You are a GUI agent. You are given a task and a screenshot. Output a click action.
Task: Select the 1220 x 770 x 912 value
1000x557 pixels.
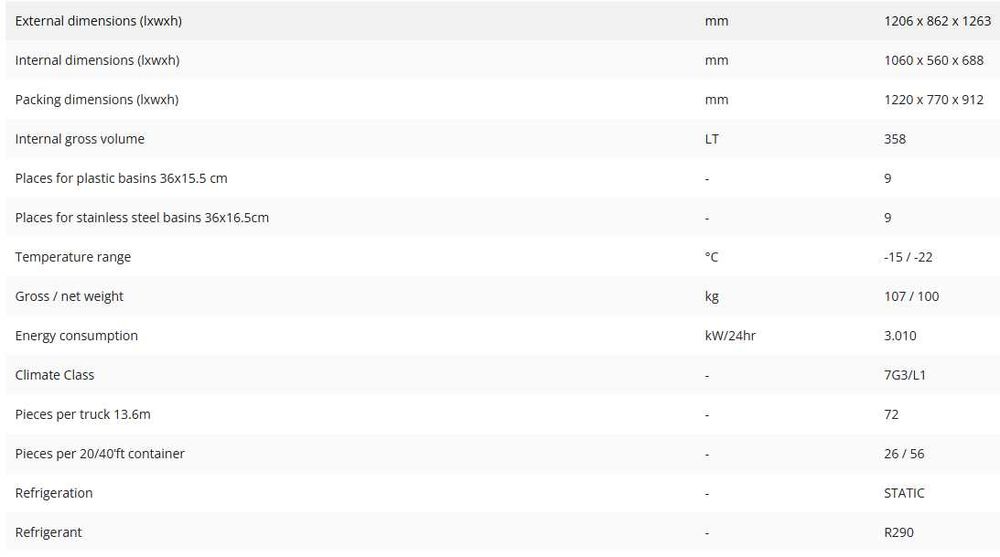(x=934, y=100)
